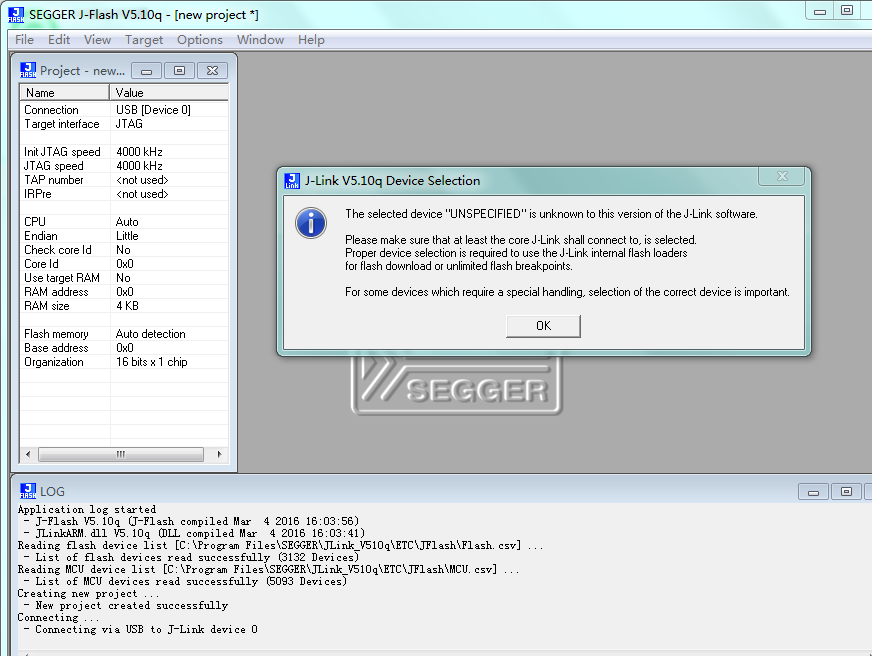This screenshot has width=872, height=656.
Task: Select the Target interface row
Action: [124, 124]
